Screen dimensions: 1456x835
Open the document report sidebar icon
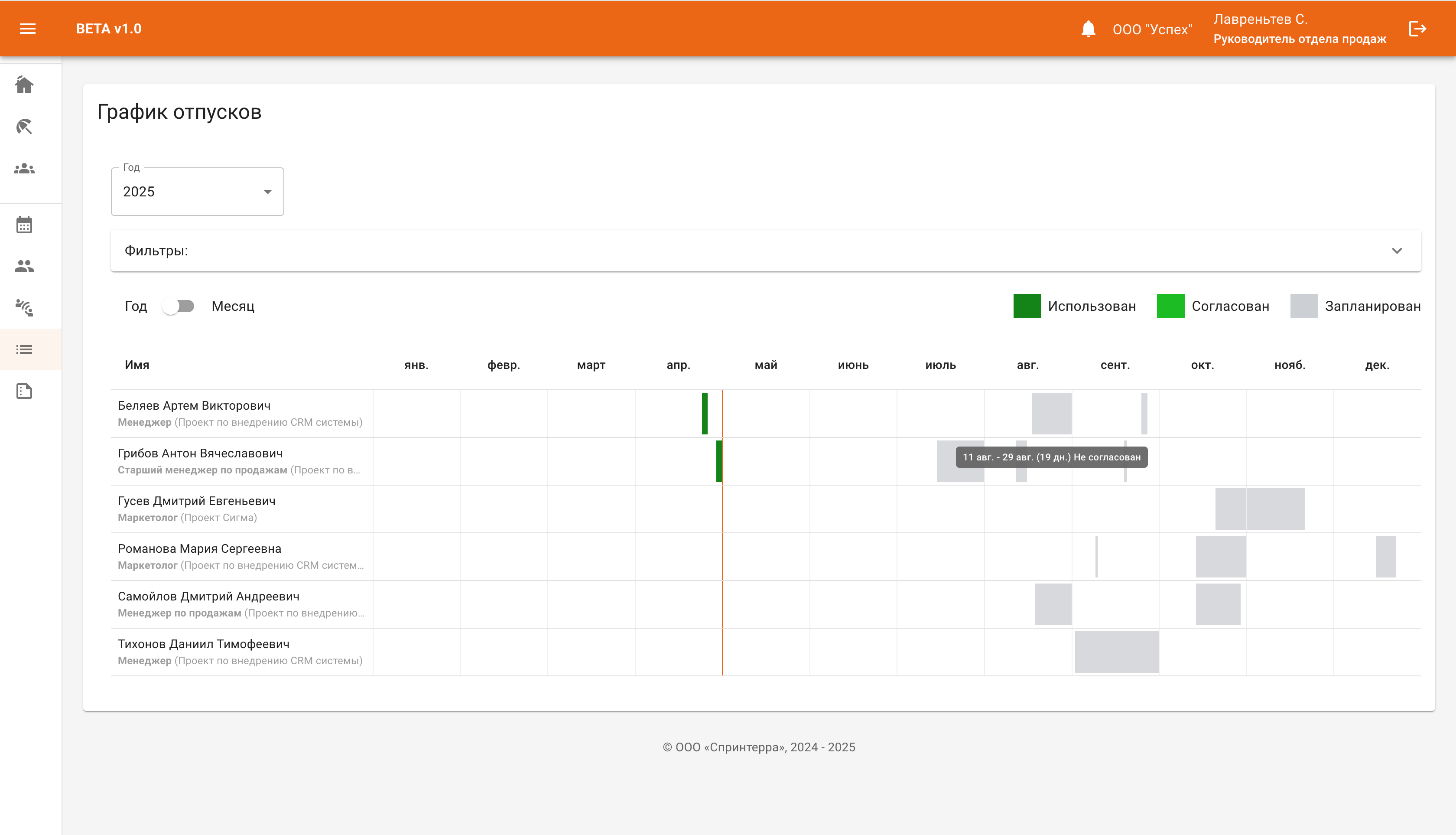pos(24,391)
